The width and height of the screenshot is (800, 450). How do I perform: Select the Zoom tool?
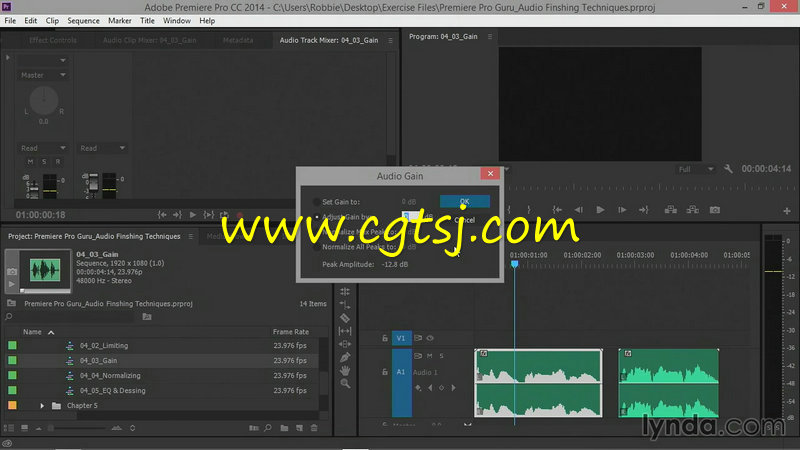click(x=345, y=383)
